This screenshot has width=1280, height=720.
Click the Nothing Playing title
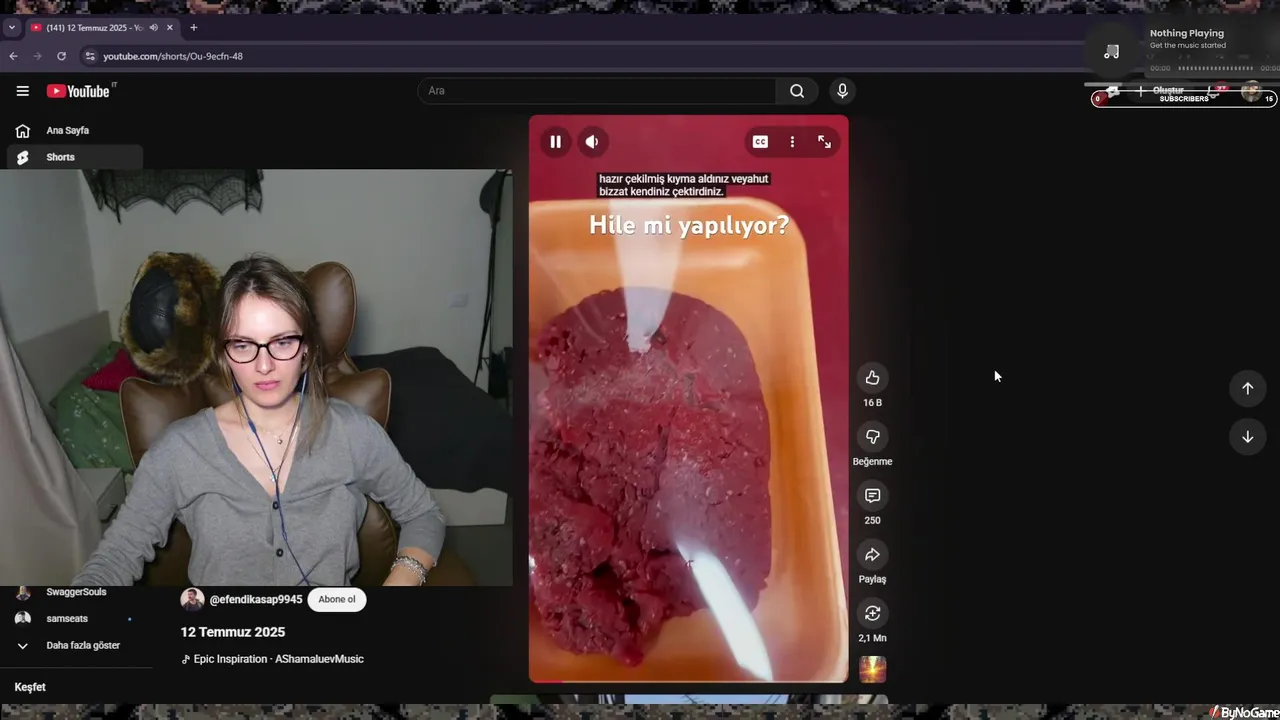pyautogui.click(x=1187, y=33)
